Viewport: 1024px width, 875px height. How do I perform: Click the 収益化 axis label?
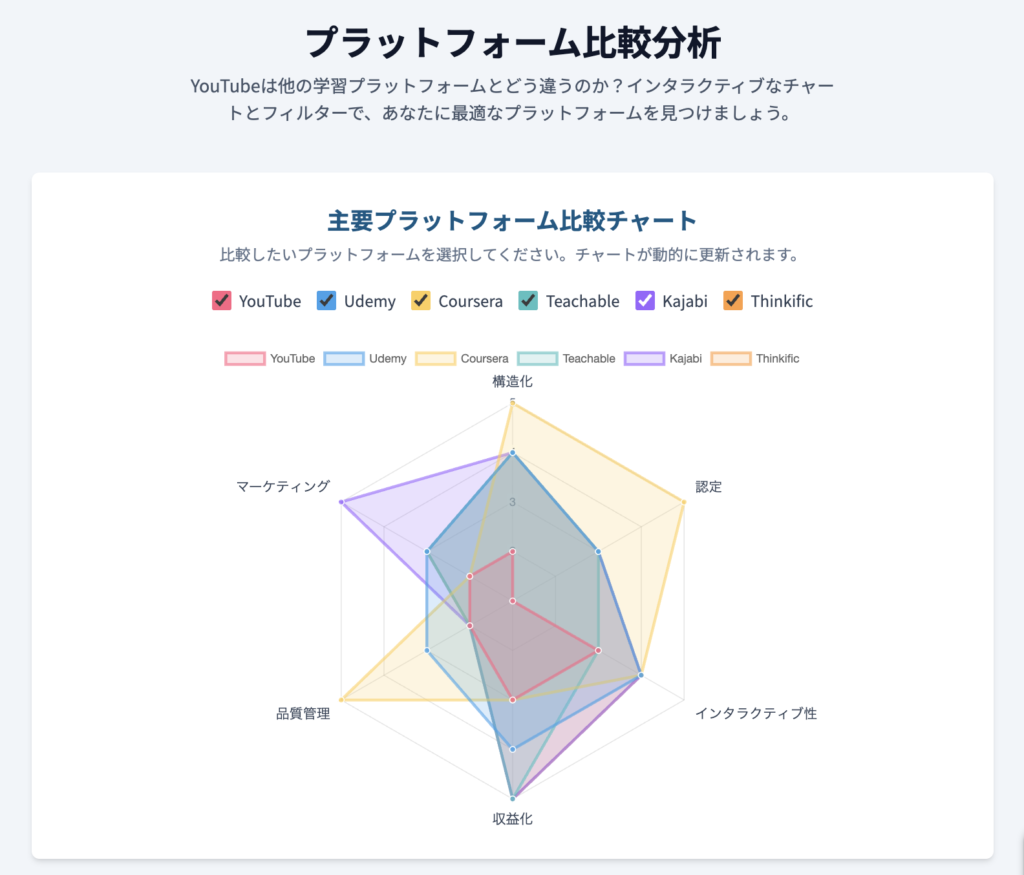click(x=513, y=819)
